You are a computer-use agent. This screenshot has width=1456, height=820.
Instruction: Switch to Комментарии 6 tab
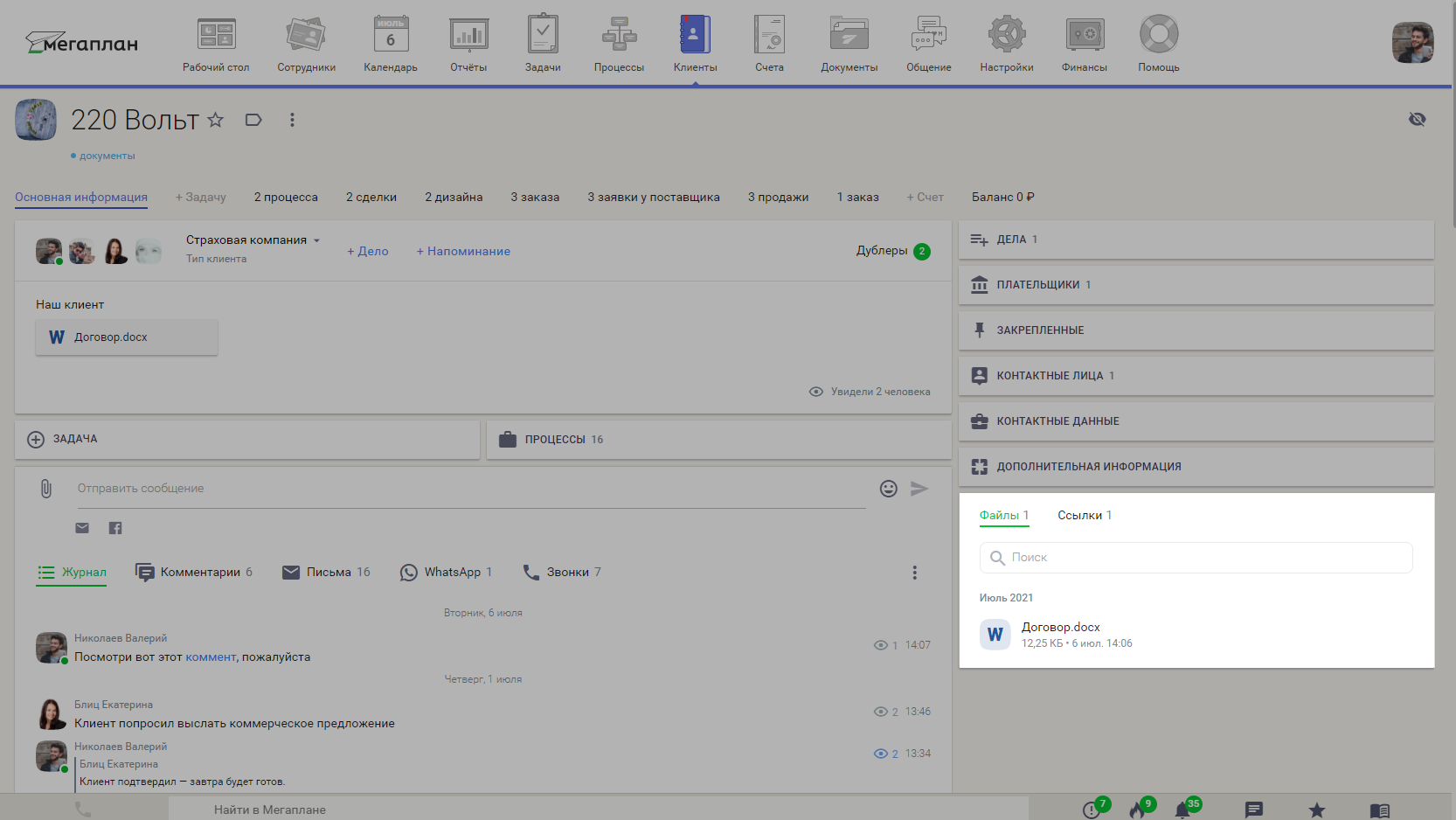point(194,573)
